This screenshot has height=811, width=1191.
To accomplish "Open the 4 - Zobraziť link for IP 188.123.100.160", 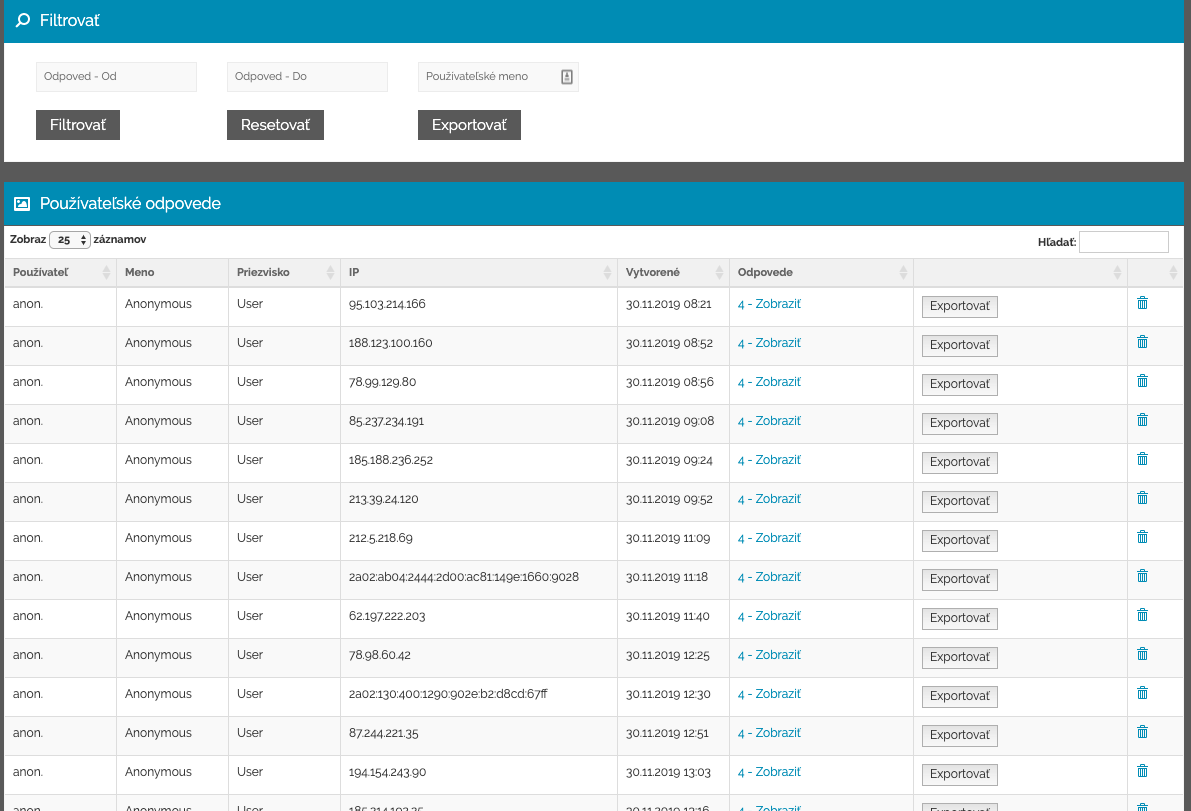I will [x=769, y=343].
